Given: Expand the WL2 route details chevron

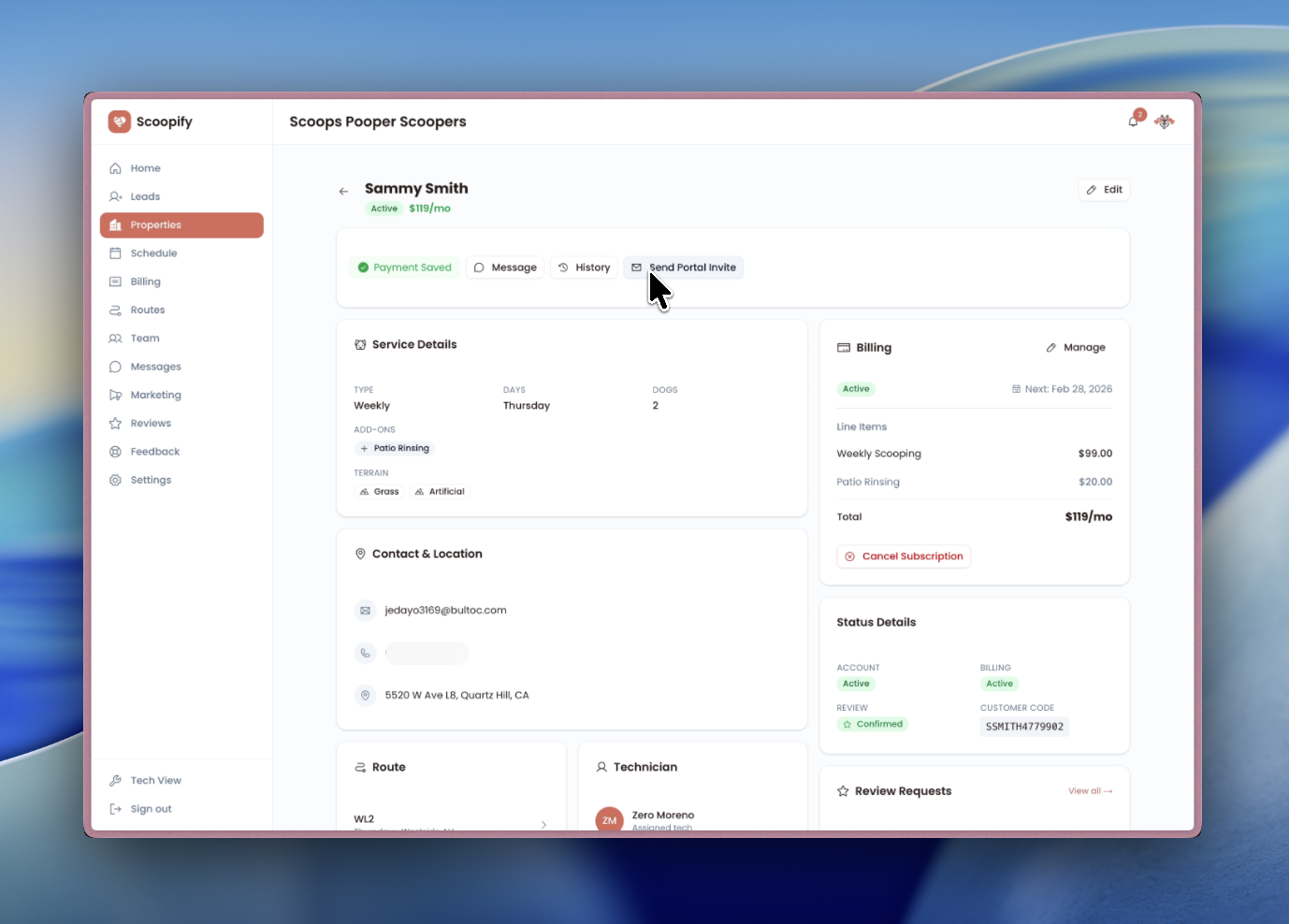Looking at the screenshot, I should point(543,824).
